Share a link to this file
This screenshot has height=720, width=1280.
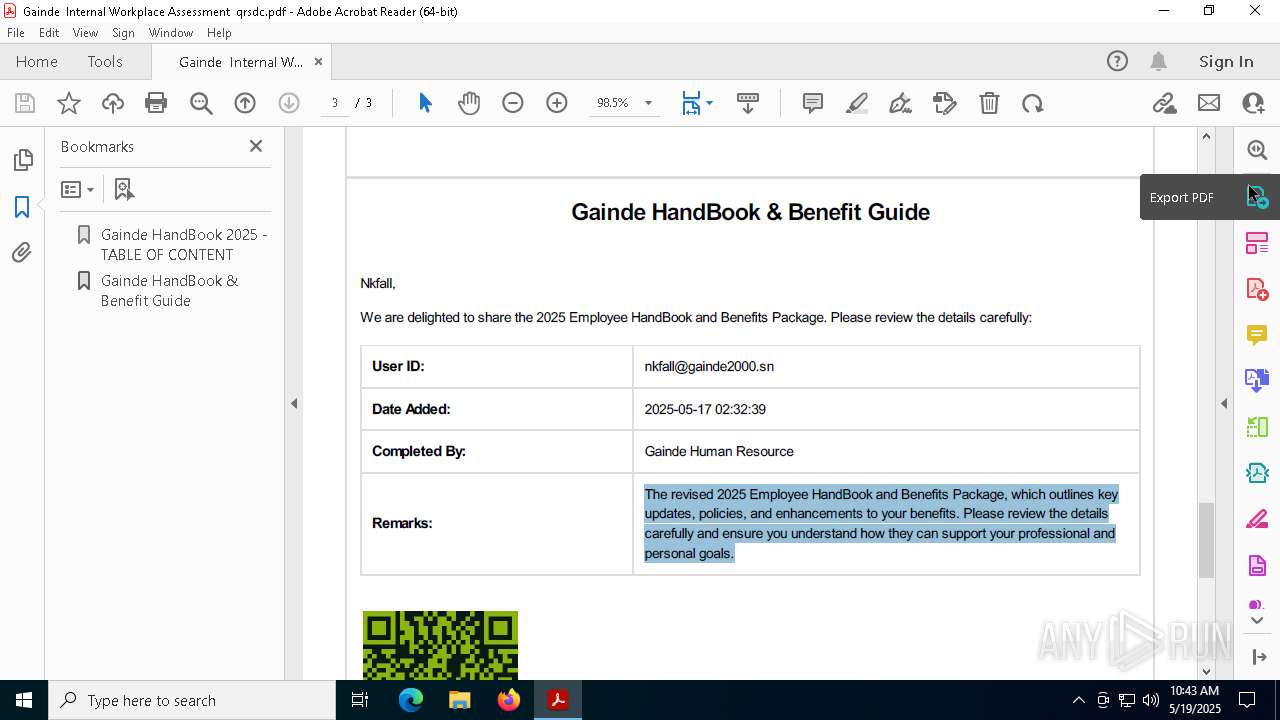pyautogui.click(x=1165, y=103)
